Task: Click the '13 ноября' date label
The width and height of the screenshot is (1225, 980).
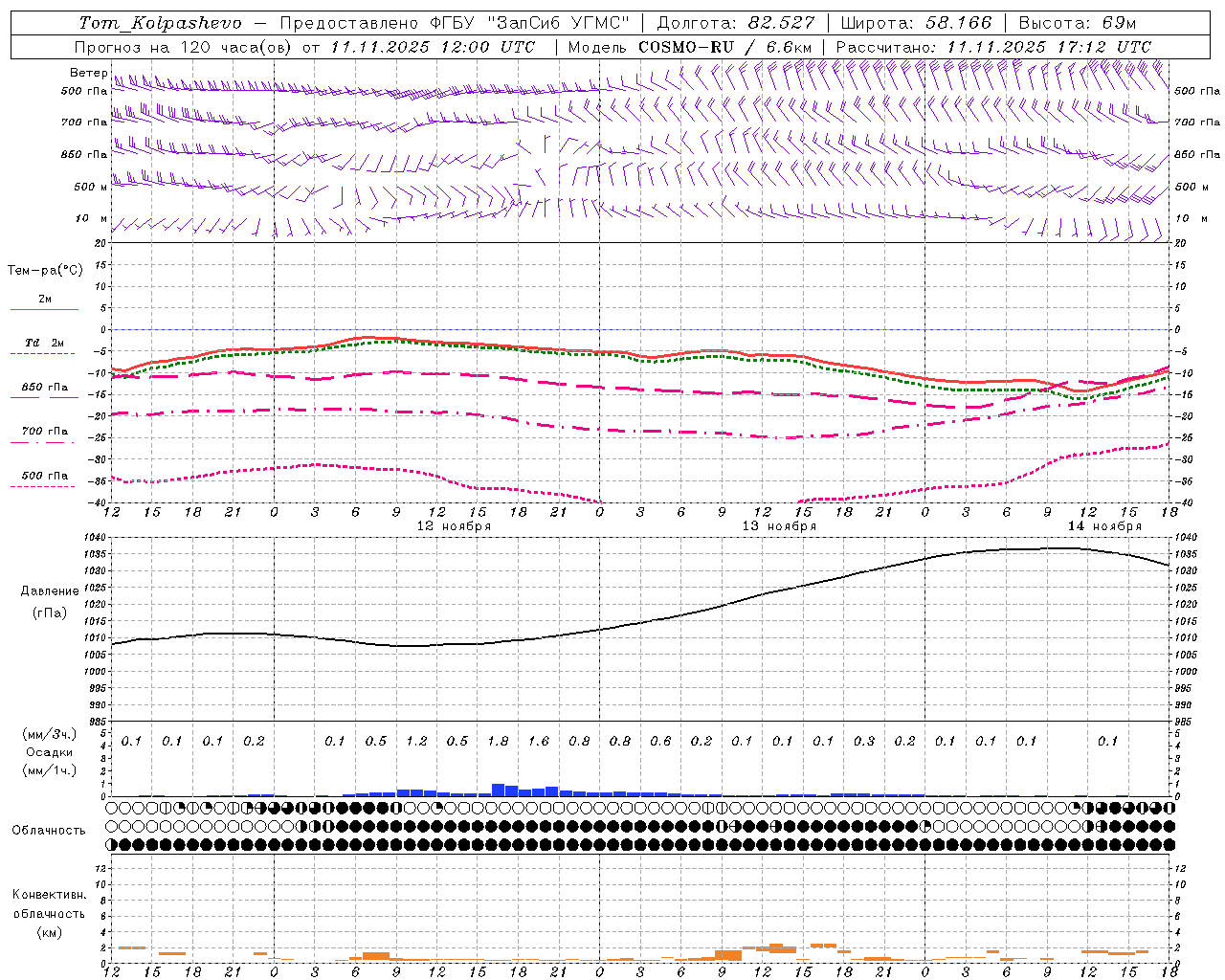Action: coord(779,526)
